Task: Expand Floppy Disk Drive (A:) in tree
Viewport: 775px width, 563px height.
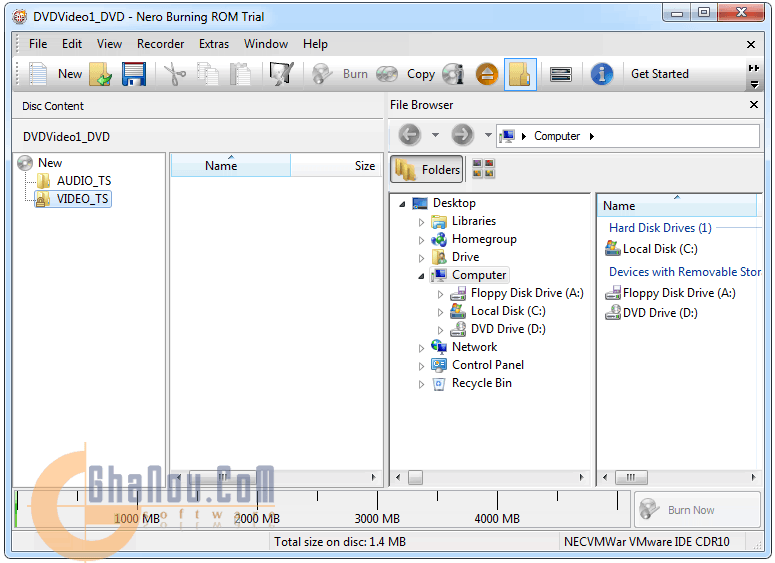Action: (x=440, y=295)
